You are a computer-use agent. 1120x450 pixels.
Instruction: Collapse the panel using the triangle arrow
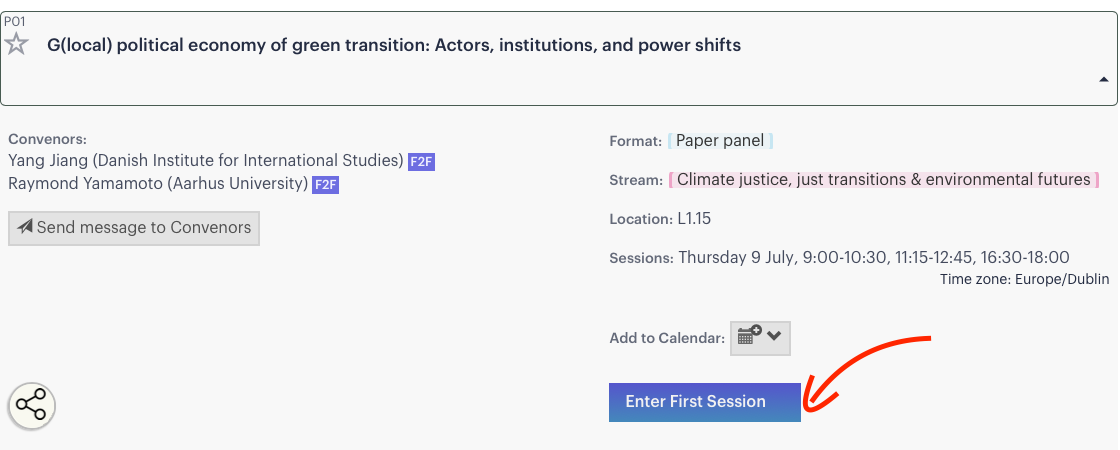click(x=1104, y=80)
